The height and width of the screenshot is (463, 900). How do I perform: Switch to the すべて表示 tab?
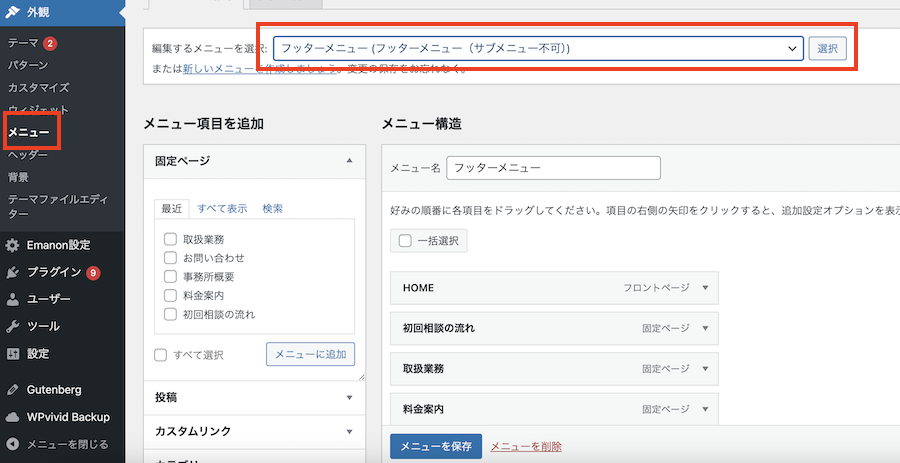222,209
